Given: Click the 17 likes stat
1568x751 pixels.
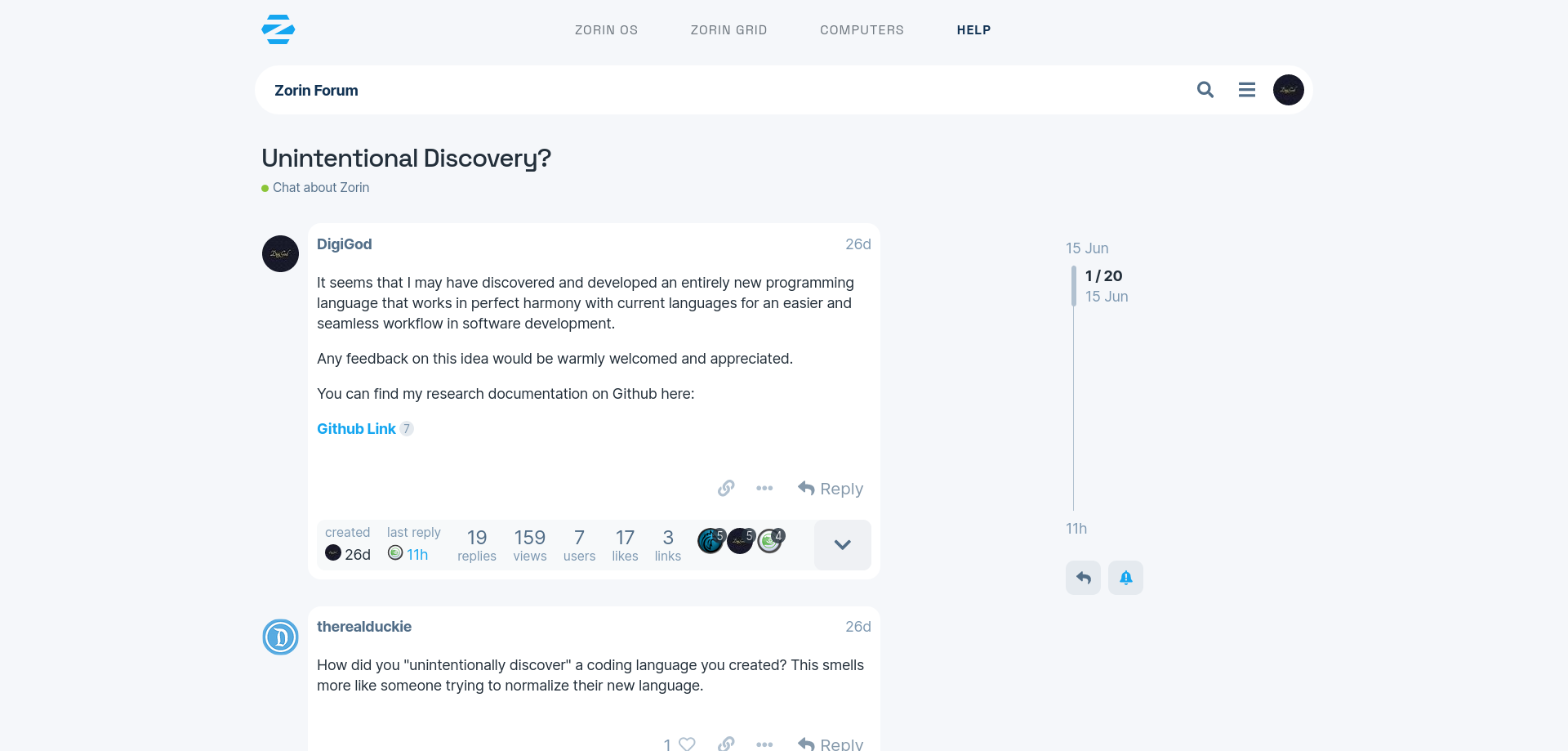Looking at the screenshot, I should pos(625,545).
